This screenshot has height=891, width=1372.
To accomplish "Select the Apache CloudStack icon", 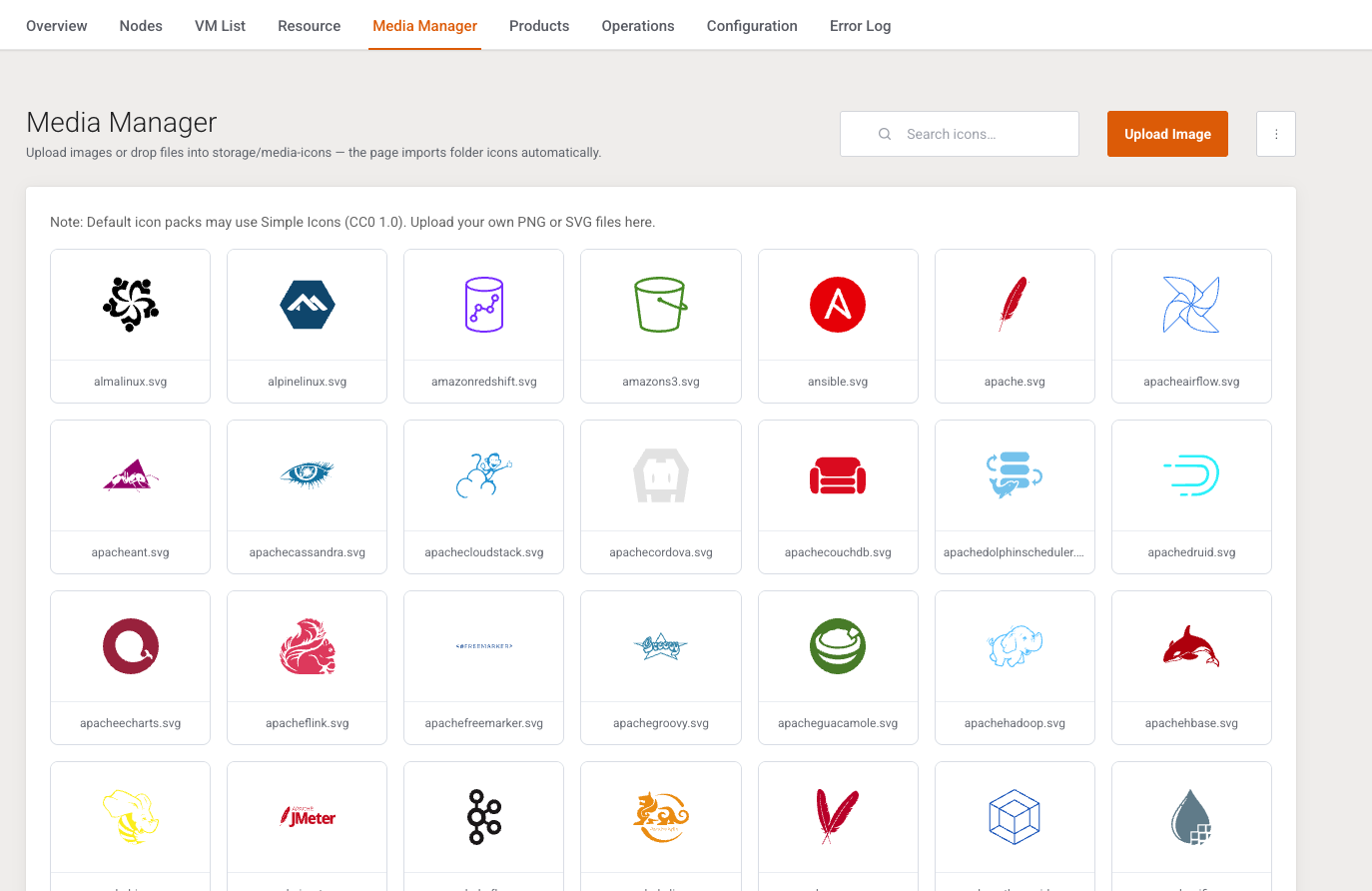I will pos(484,475).
